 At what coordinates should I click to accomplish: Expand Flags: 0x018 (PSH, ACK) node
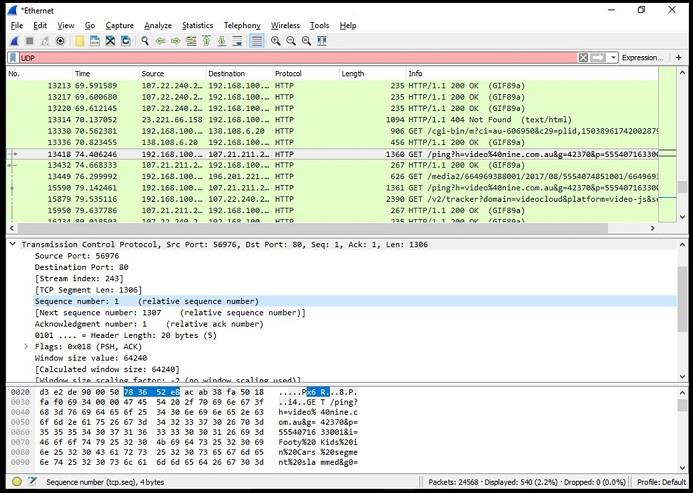coord(26,347)
